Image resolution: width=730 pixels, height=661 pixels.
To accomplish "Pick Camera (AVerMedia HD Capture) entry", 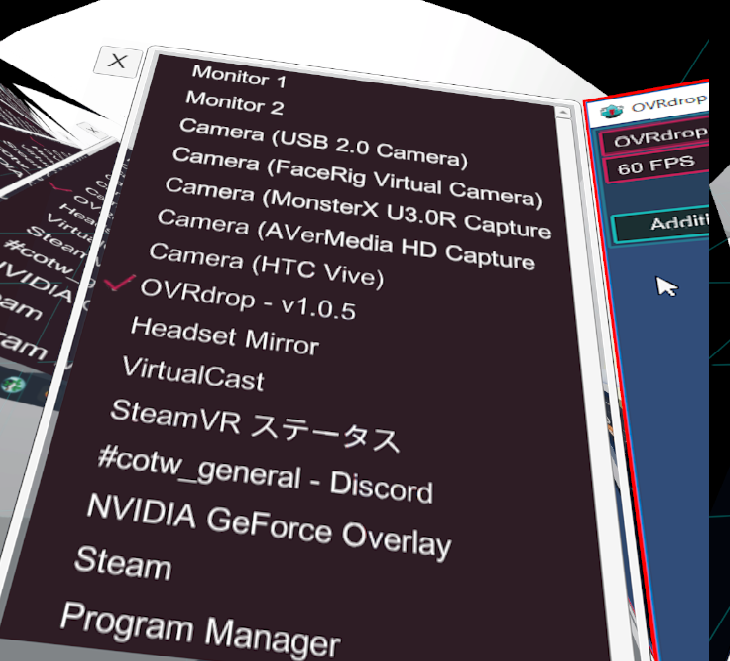I will (345, 239).
